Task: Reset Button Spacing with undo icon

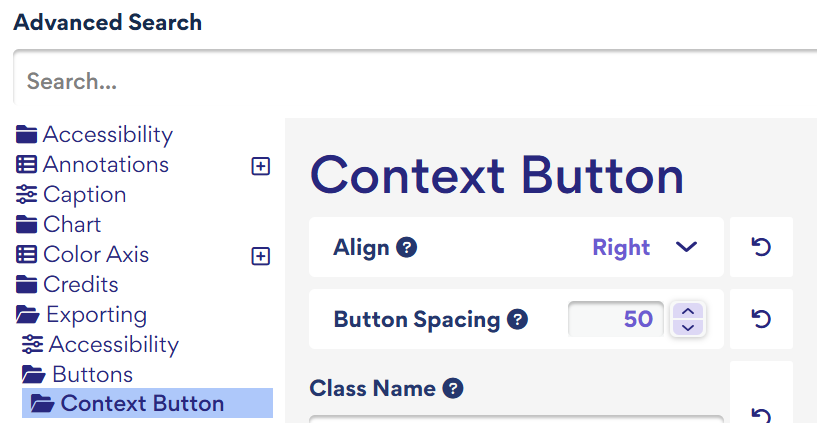Action: (x=761, y=318)
